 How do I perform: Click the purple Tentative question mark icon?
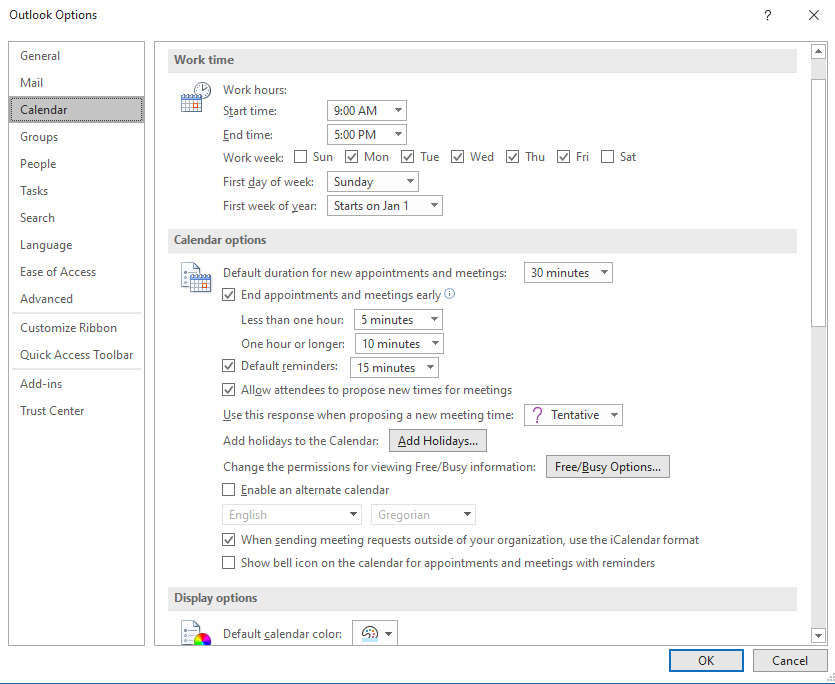tap(537, 415)
